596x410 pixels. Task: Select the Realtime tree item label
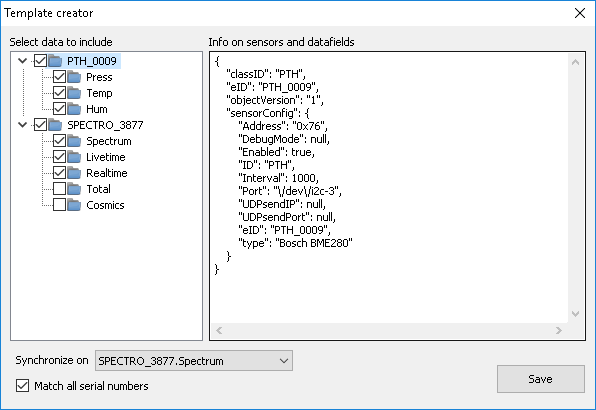pyautogui.click(x=107, y=173)
